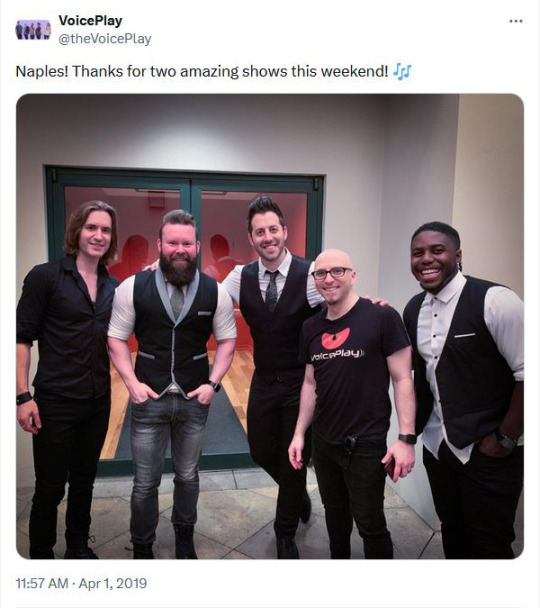540x608 pixels.
Task: Click the Apr 1, 2019 date
Action: tap(113, 583)
